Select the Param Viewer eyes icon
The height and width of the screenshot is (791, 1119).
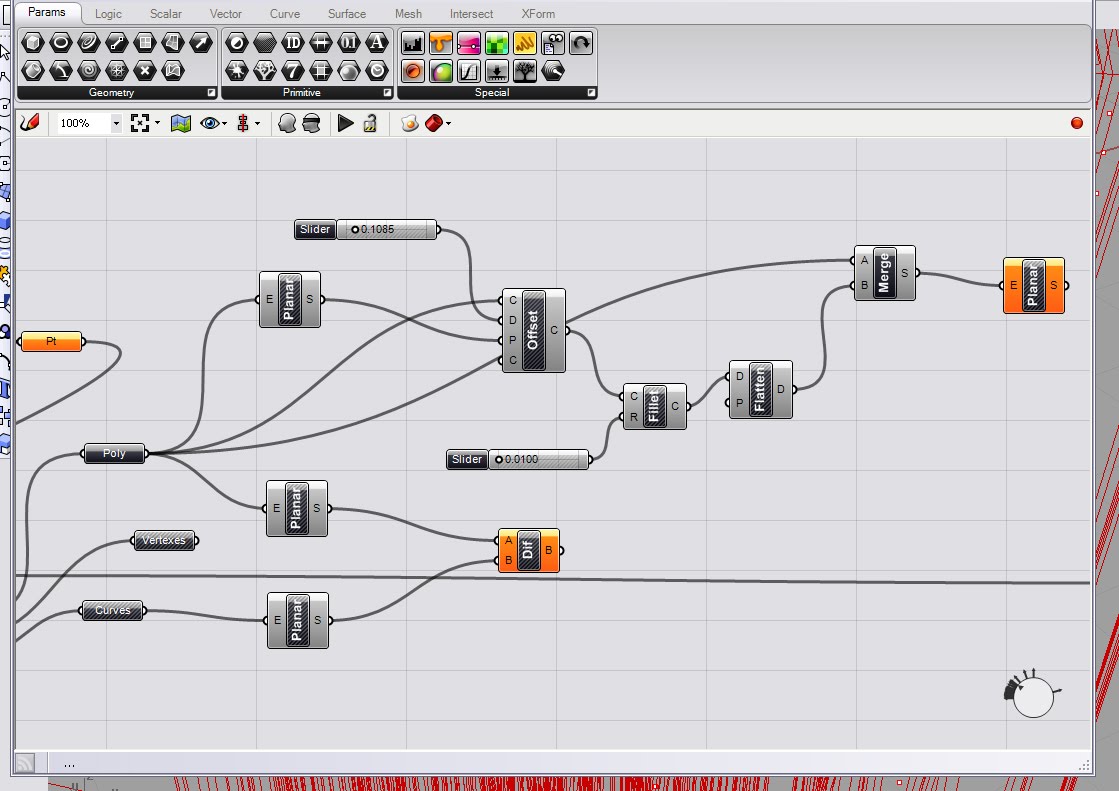click(553, 44)
